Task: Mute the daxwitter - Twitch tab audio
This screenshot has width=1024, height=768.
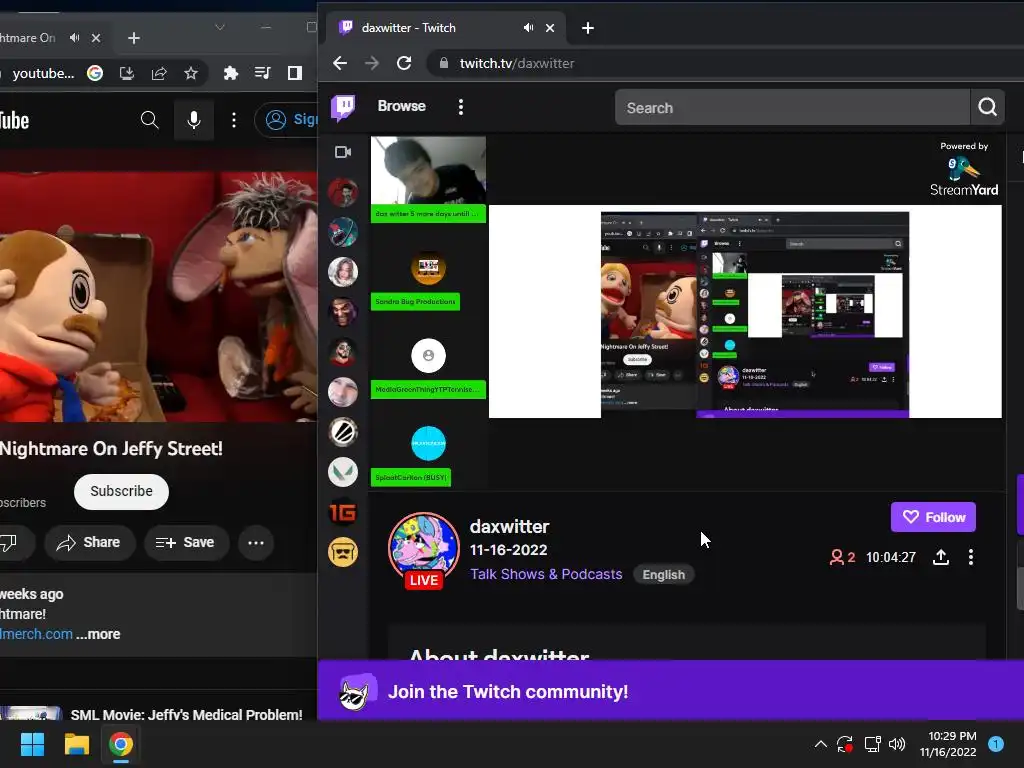Action: (x=528, y=27)
